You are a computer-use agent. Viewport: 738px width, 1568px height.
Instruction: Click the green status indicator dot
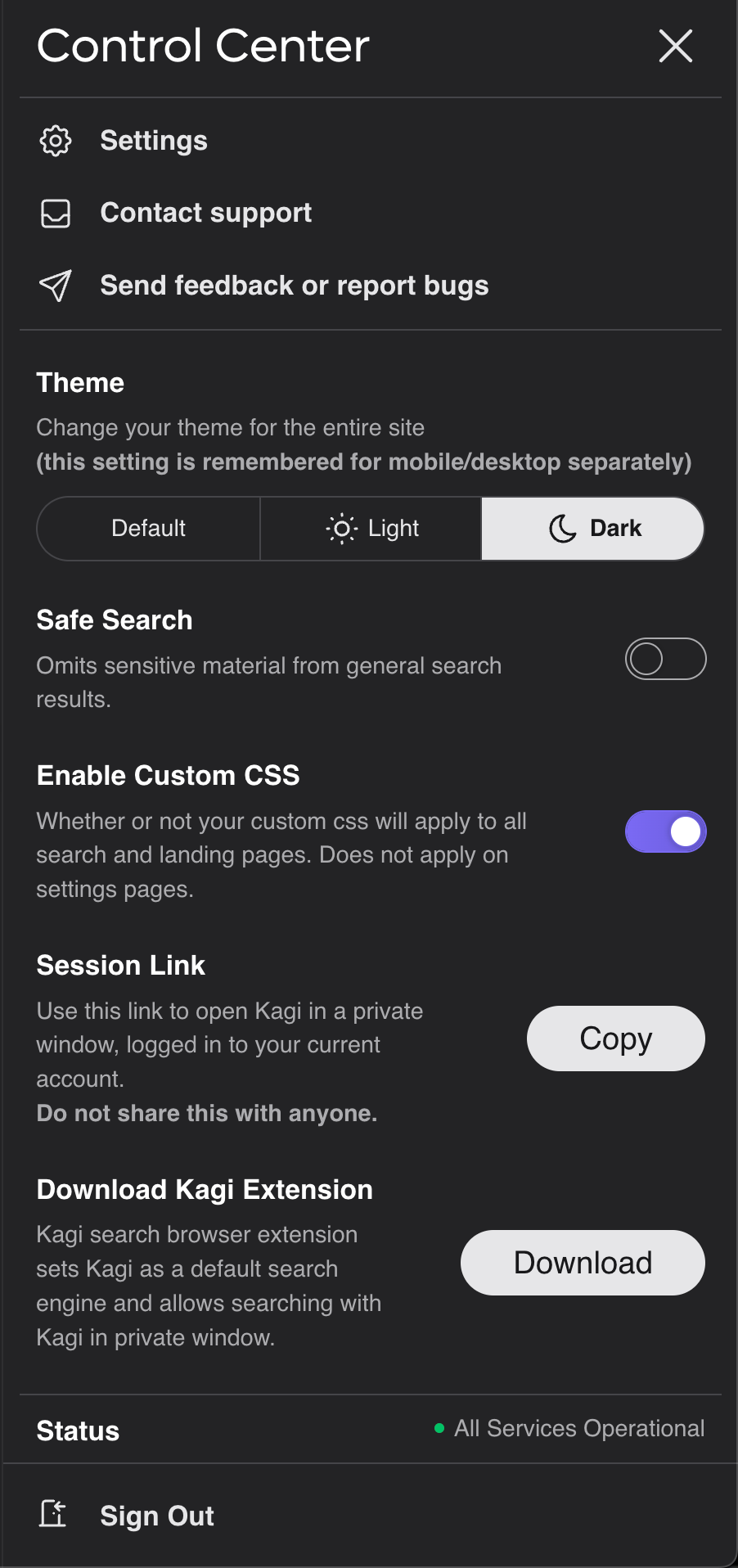point(439,1428)
